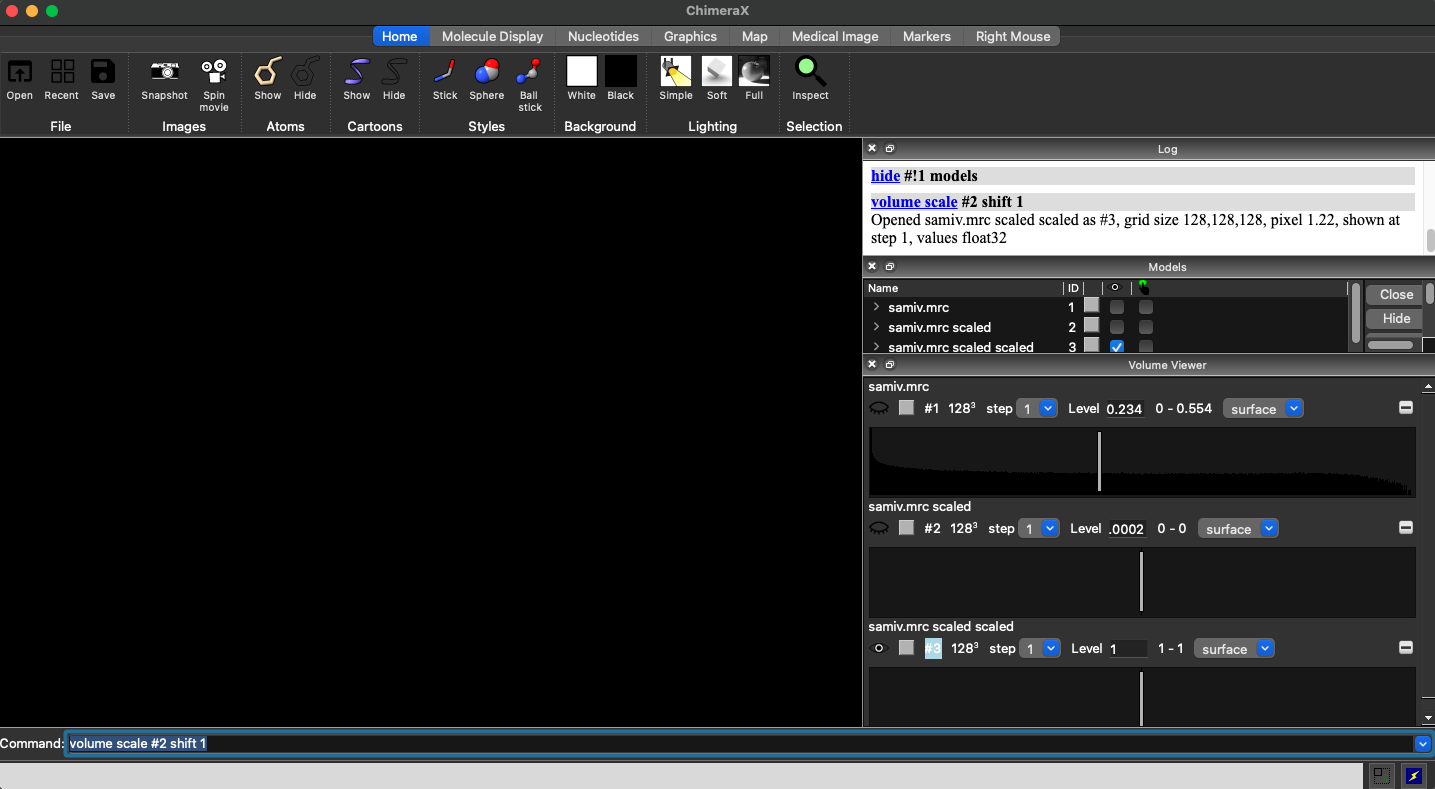Close the Models panel with its x icon

pos(871,266)
